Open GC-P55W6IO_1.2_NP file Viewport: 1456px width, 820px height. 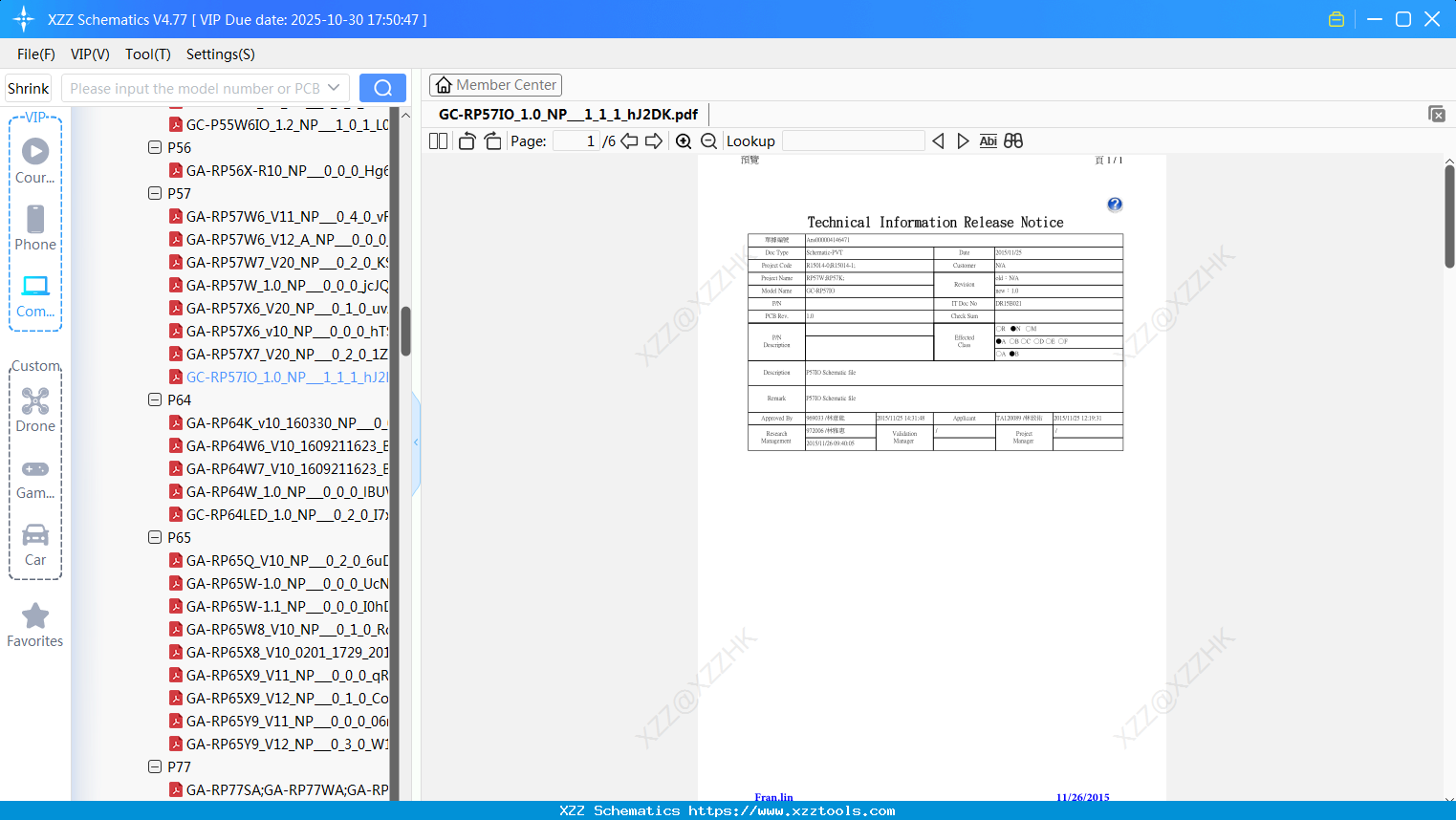pos(278,125)
